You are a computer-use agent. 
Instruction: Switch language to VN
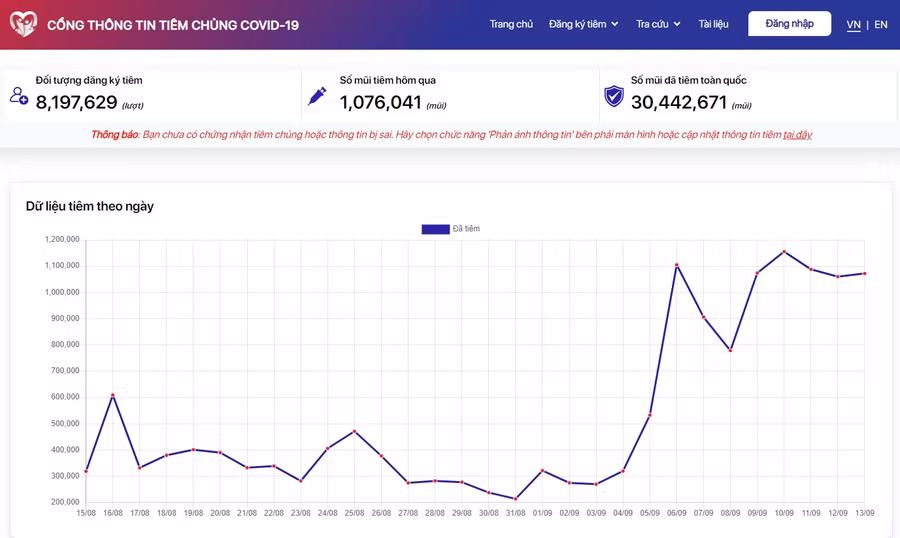[x=853, y=25]
